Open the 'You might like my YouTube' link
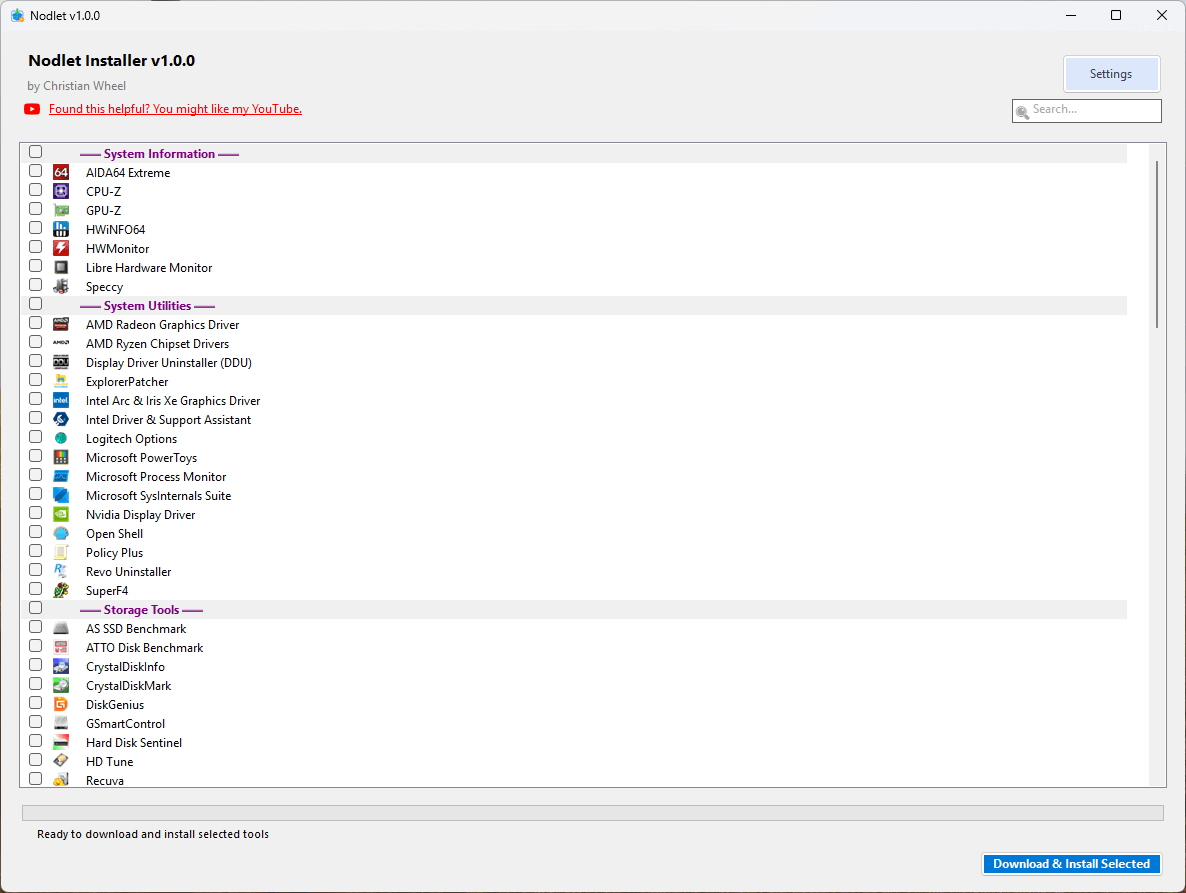Viewport: 1186px width, 893px height. (x=175, y=109)
